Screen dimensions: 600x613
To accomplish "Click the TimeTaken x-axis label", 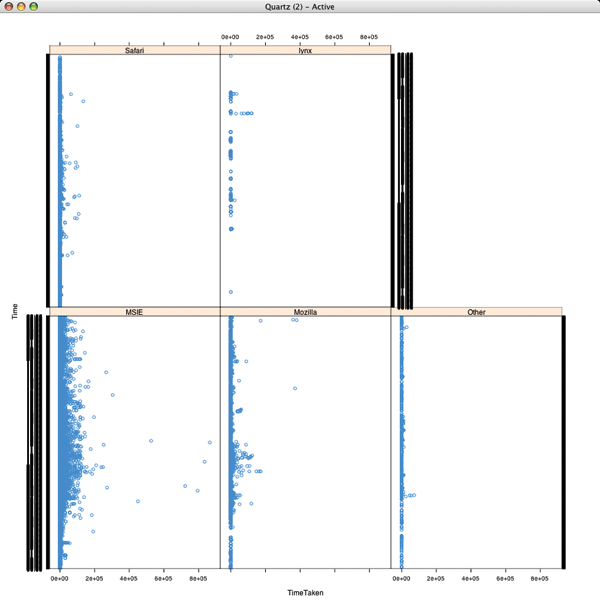I will (x=305, y=593).
